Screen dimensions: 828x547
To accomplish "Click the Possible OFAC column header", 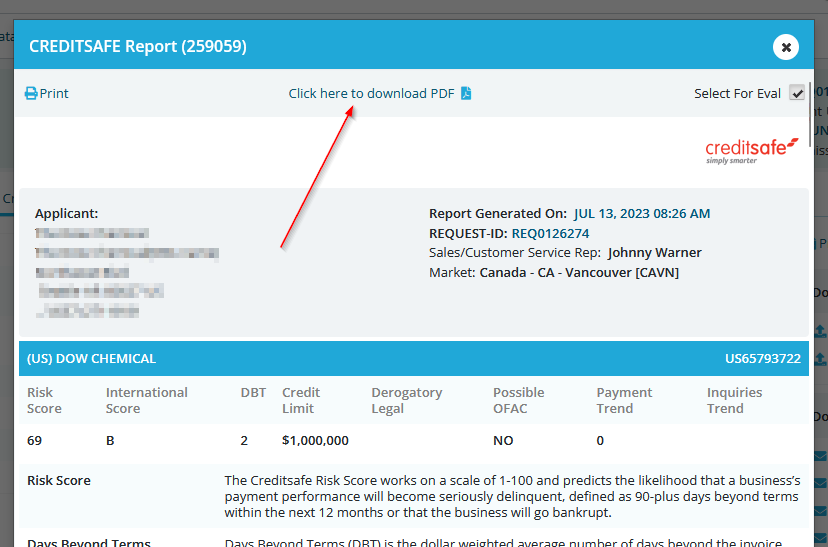I will coord(519,400).
